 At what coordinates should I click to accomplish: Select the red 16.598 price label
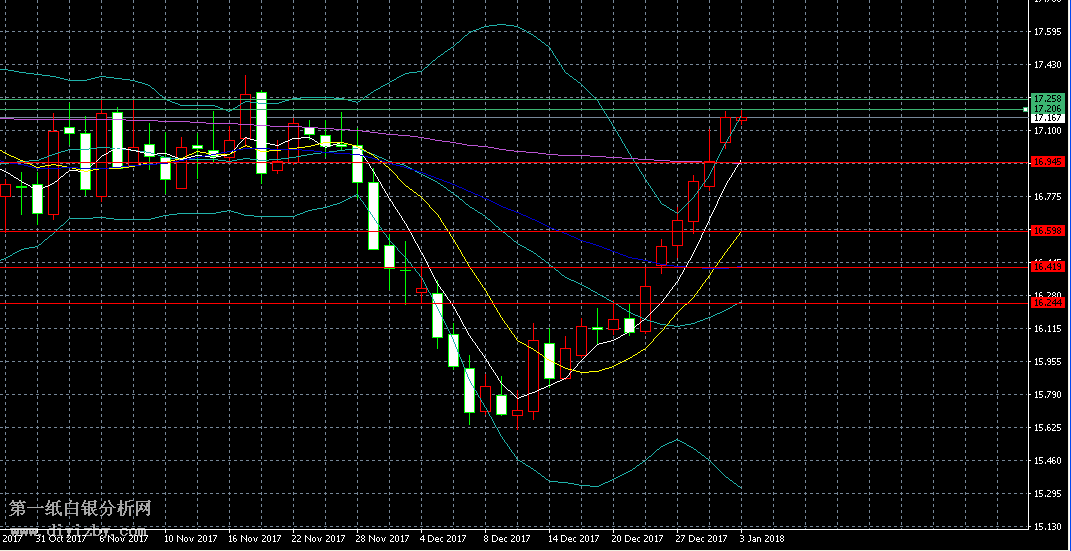[1048, 231]
